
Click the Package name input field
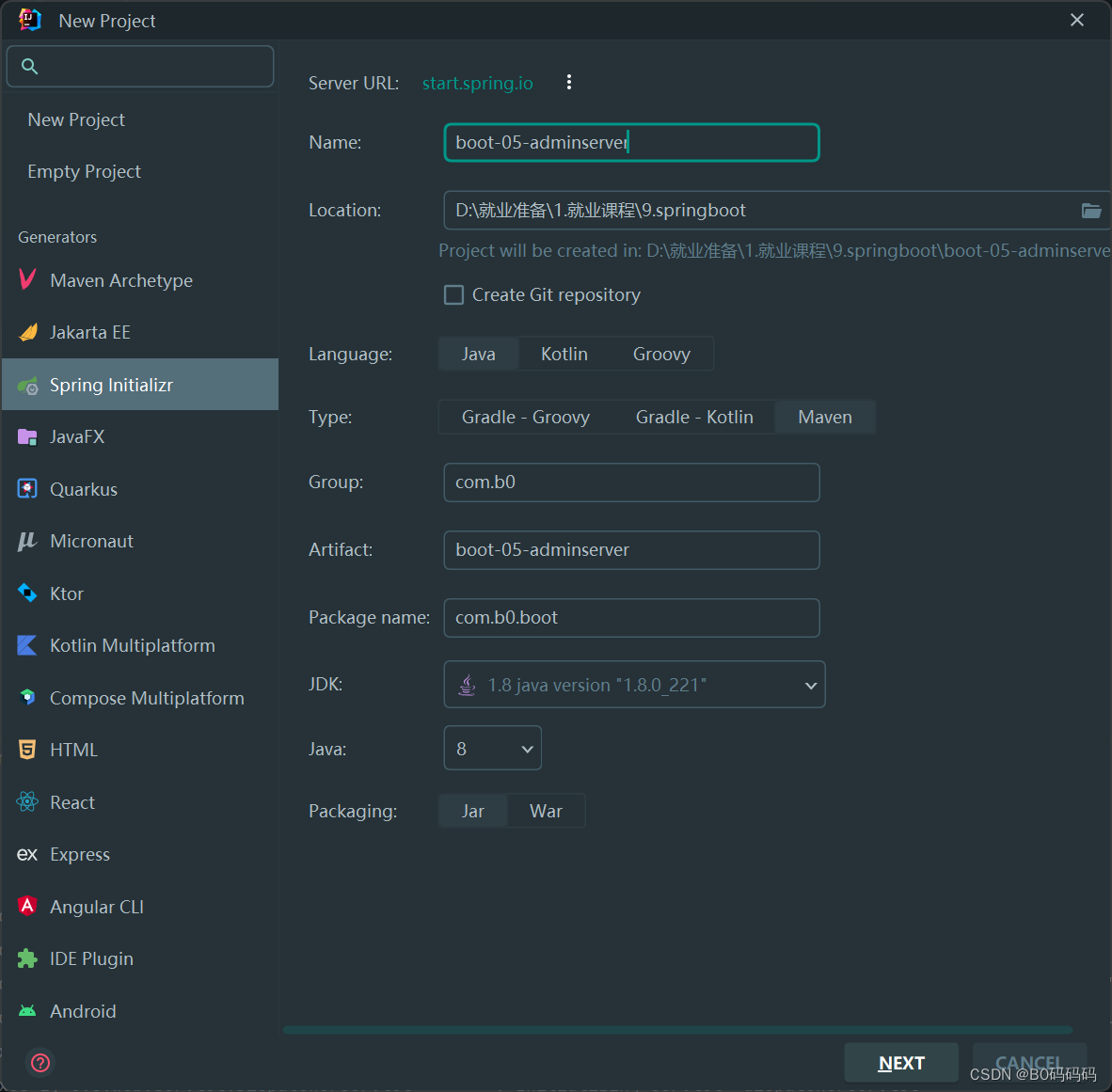(632, 618)
